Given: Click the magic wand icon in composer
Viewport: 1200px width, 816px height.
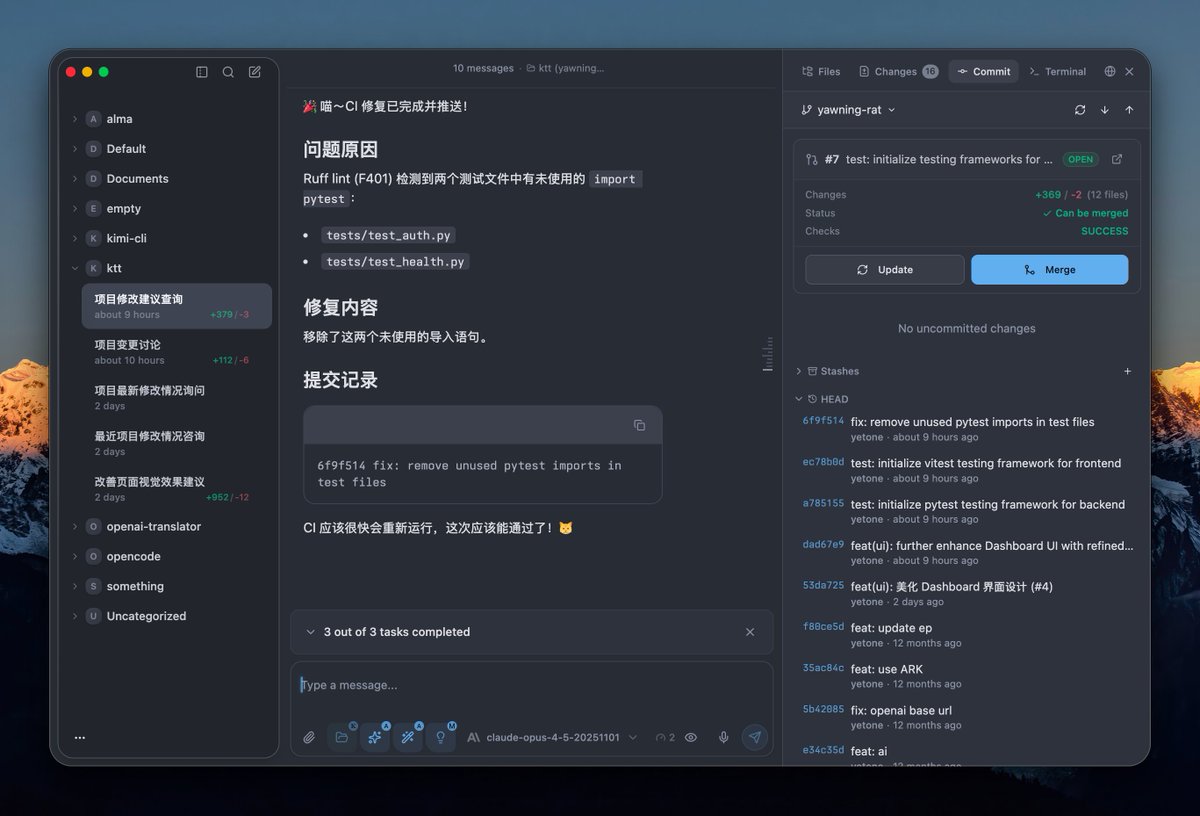Looking at the screenshot, I should click(408, 737).
